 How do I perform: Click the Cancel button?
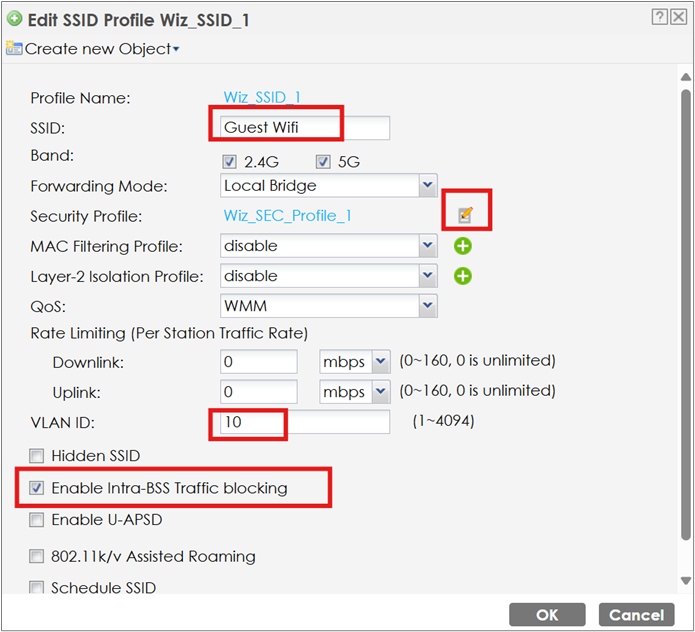coord(636,615)
